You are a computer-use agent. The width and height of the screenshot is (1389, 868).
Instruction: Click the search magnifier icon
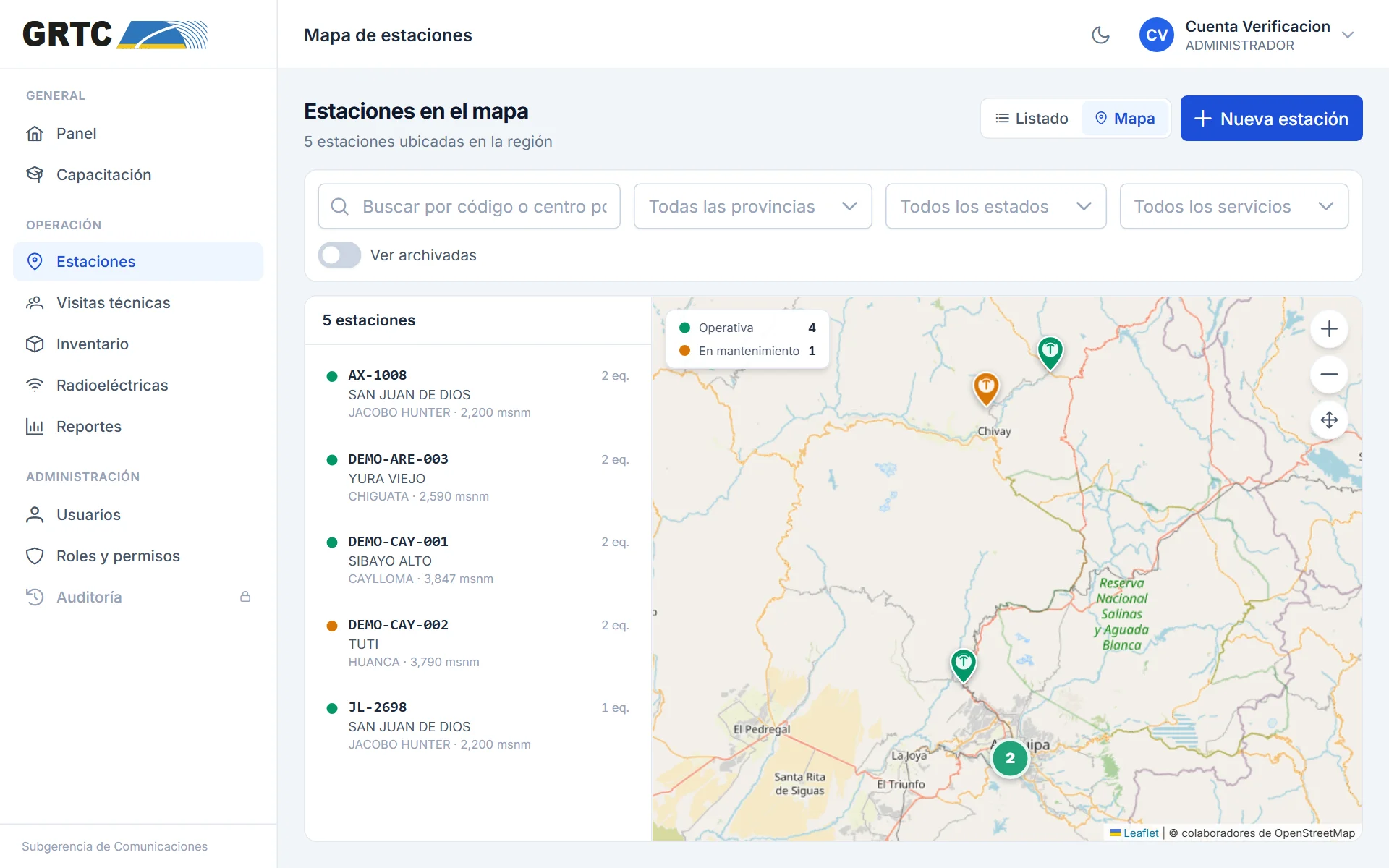pos(339,207)
